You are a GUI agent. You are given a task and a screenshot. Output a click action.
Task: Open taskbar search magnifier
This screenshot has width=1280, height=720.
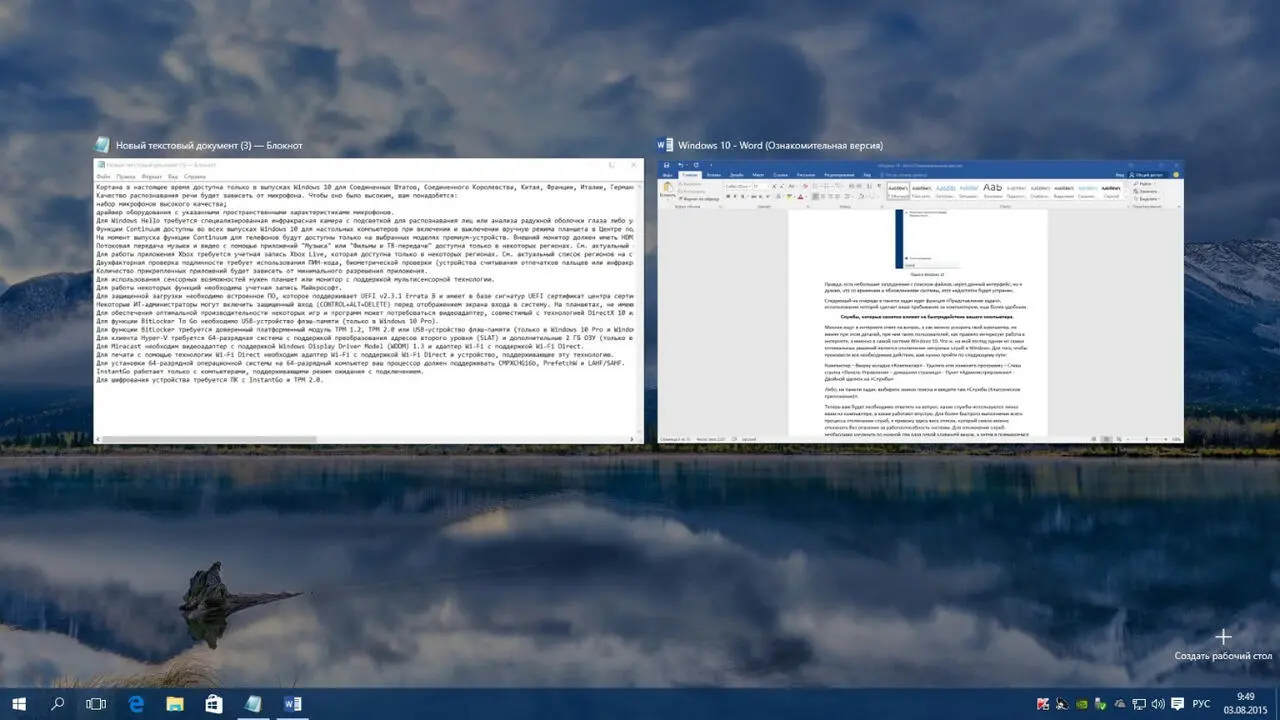point(57,704)
